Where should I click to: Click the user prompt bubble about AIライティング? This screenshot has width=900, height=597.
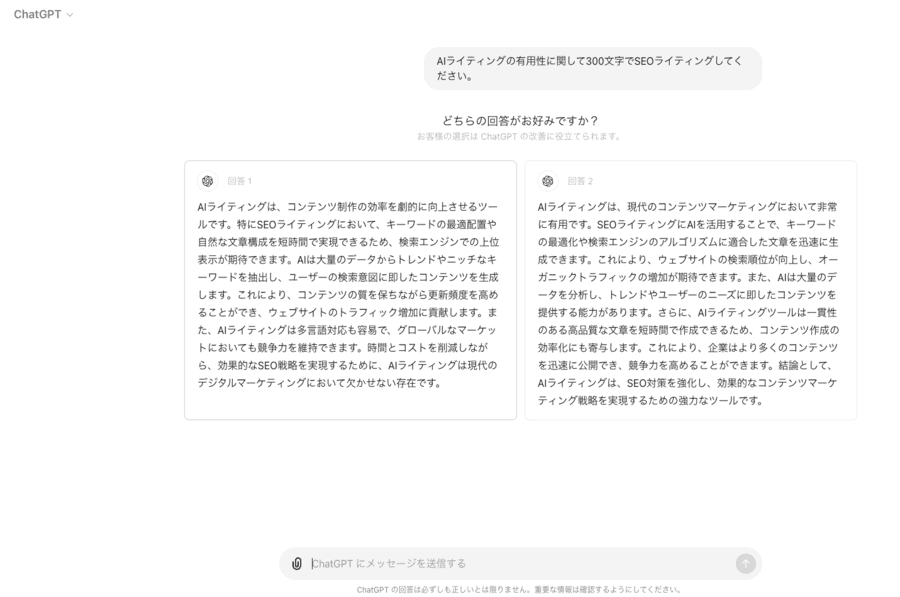pos(593,68)
